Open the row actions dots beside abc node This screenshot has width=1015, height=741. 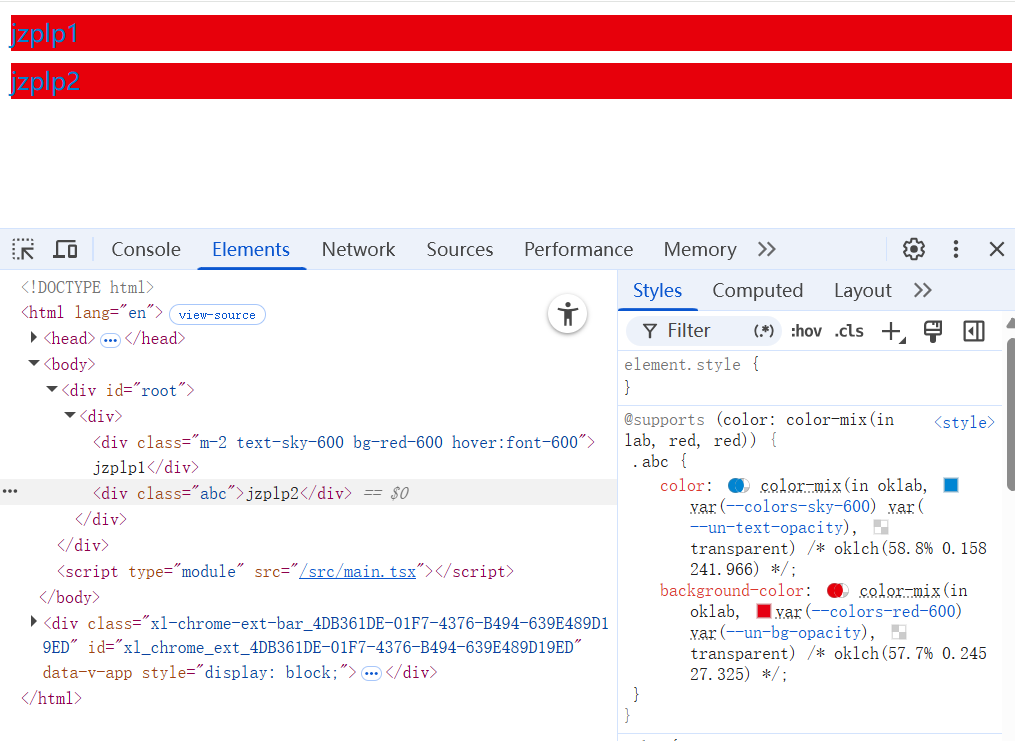coord(10,492)
